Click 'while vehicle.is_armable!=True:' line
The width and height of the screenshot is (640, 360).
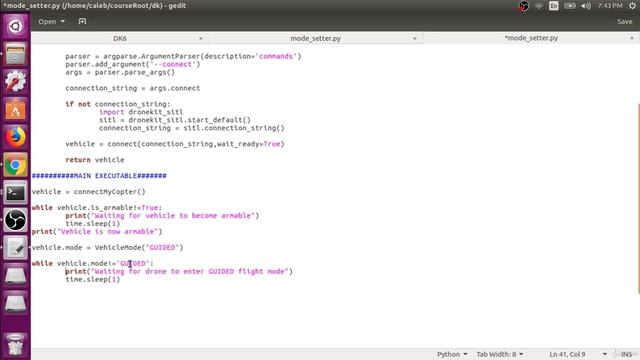point(97,207)
